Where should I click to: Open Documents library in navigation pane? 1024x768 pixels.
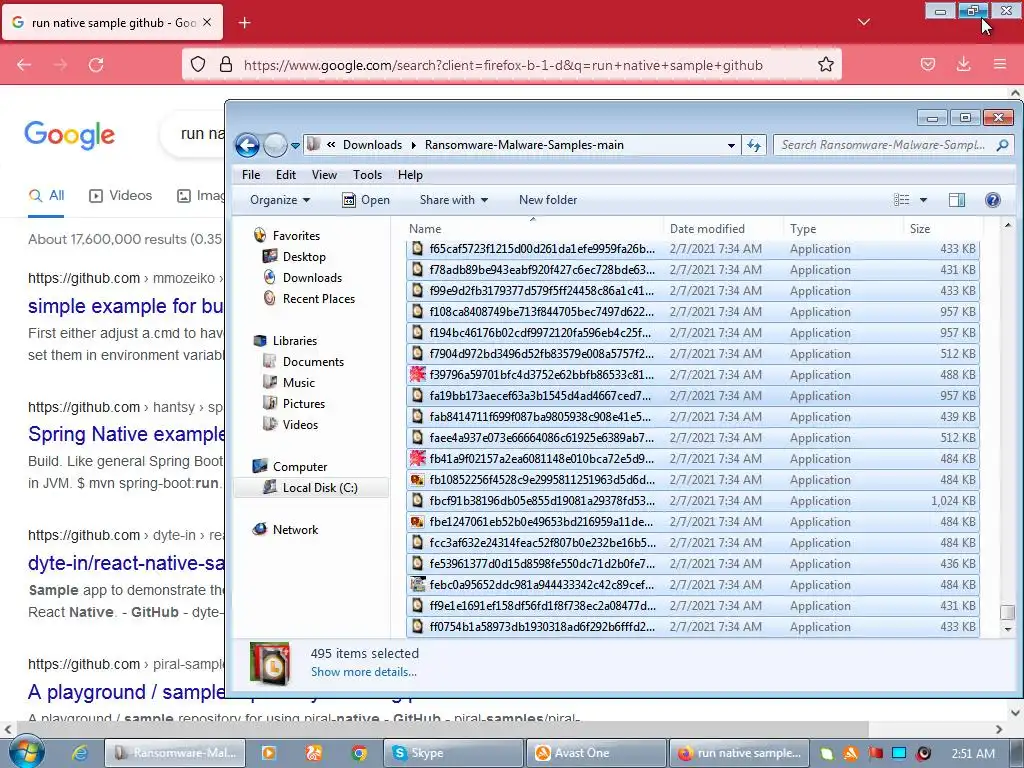click(313, 362)
